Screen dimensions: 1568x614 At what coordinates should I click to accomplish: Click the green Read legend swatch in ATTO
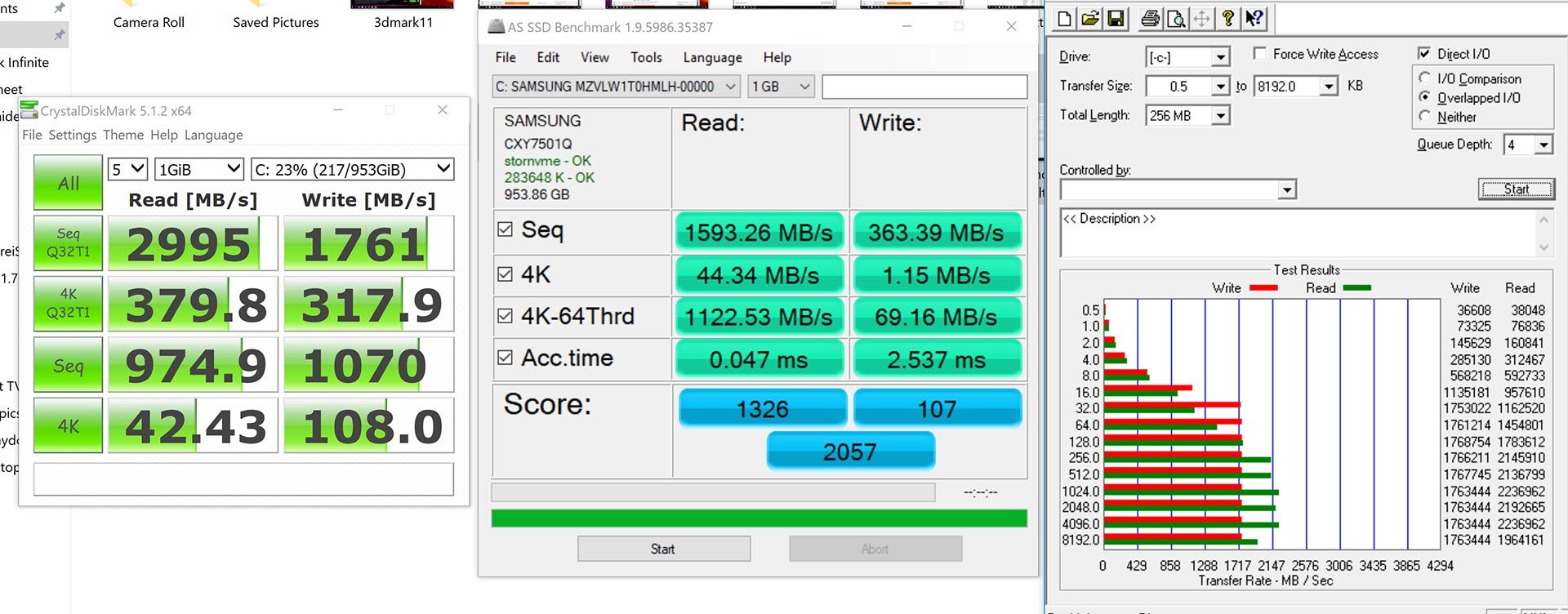[x=1356, y=287]
